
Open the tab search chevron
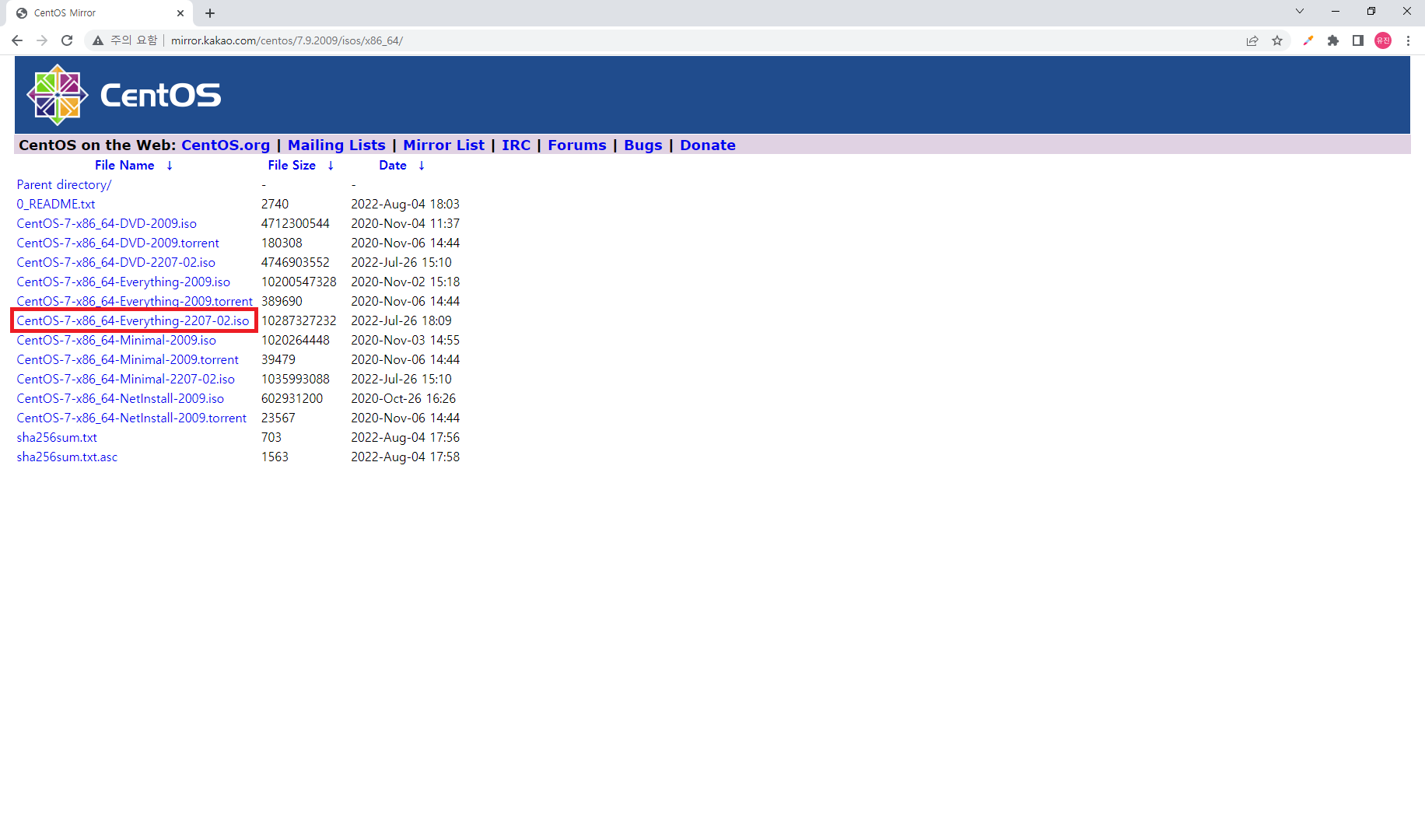pos(1300,11)
